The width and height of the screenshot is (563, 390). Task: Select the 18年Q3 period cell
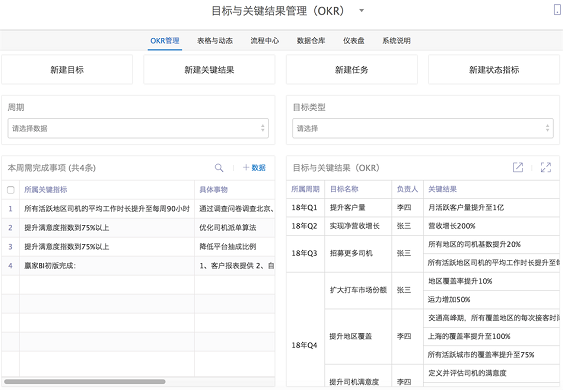coord(304,253)
